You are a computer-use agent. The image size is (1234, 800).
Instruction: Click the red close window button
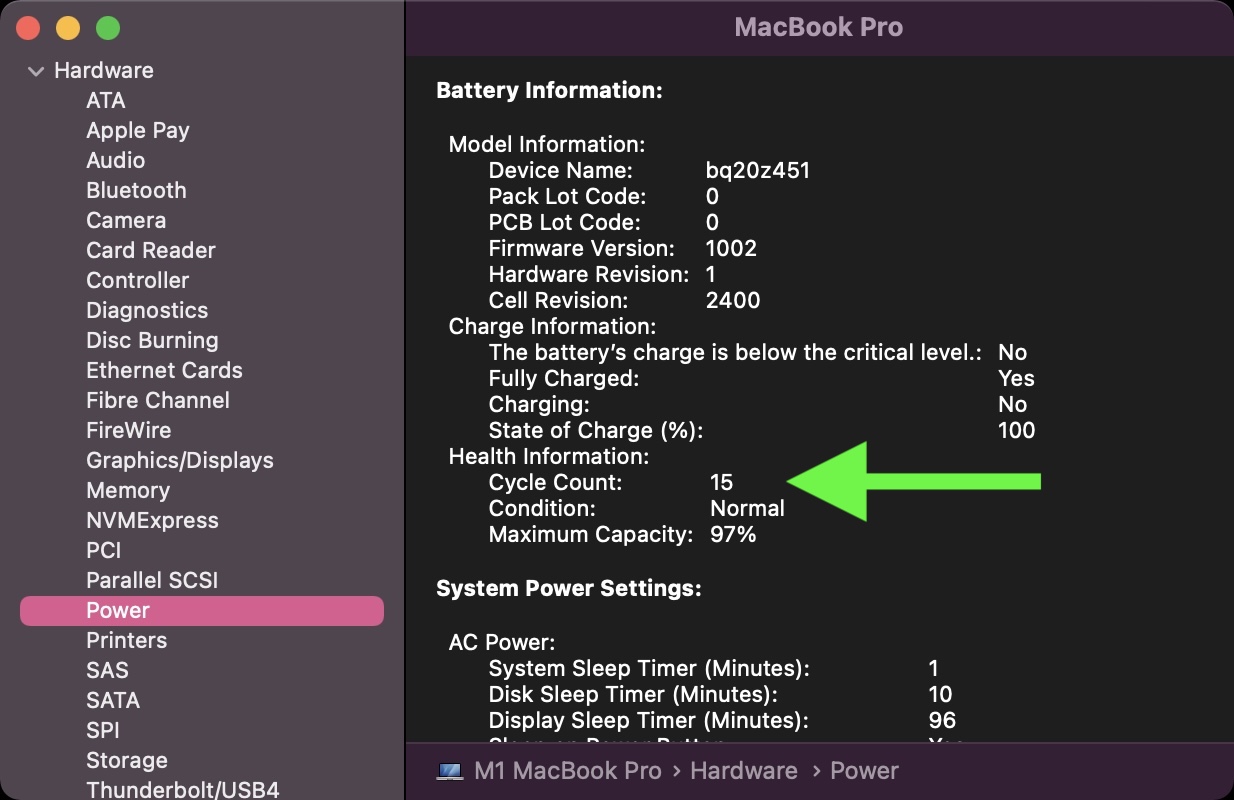coord(28,28)
